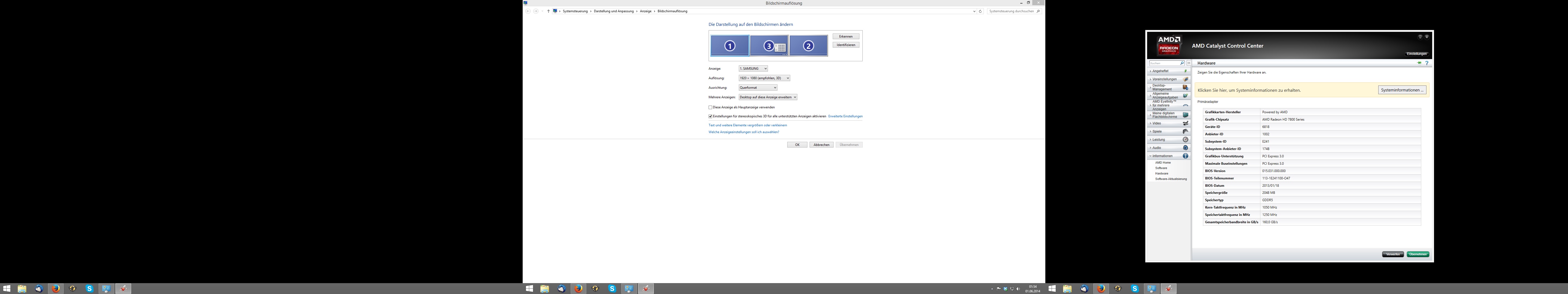The image size is (1568, 294).
Task: Click the Leistung gauge icon
Action: click(x=1185, y=139)
